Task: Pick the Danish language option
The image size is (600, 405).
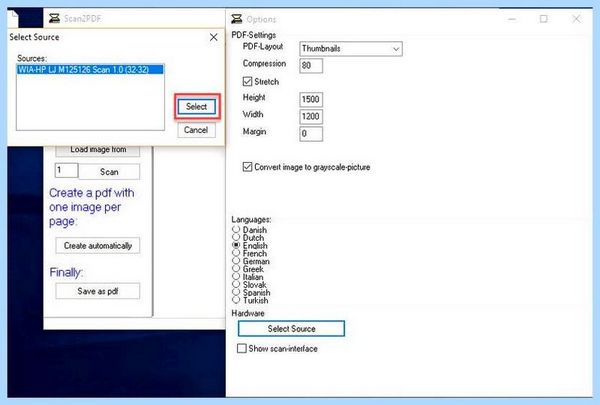Action: pos(236,229)
